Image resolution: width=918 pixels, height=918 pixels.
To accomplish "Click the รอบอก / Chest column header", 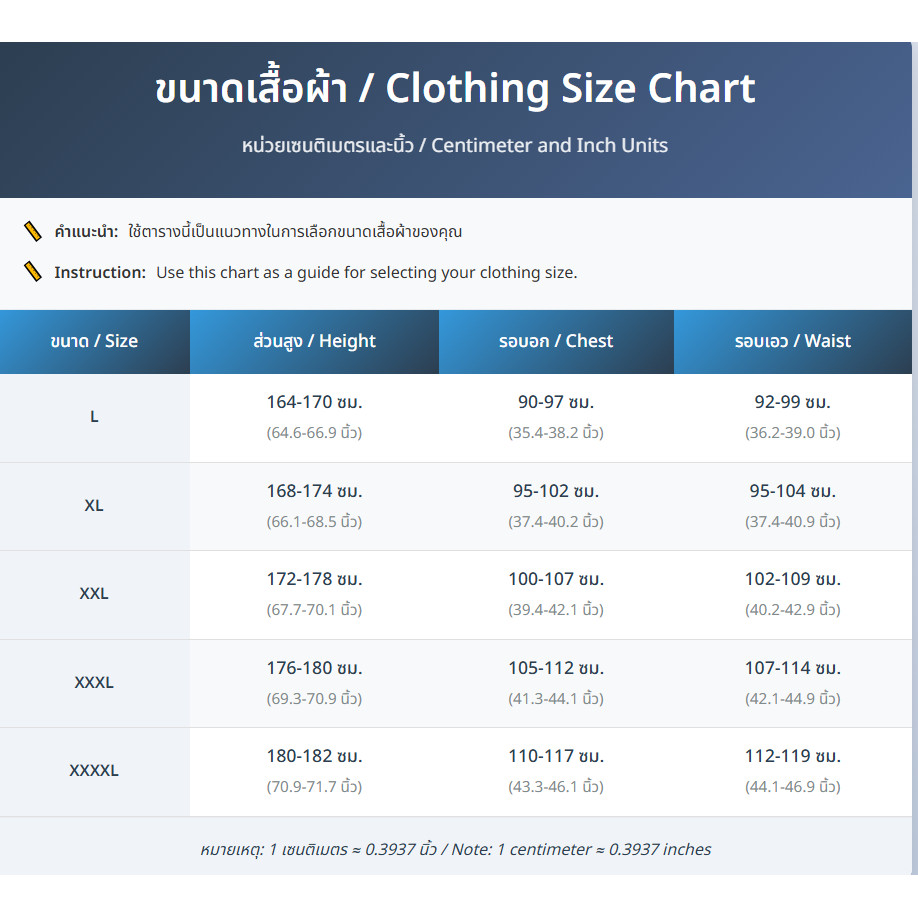I will pyautogui.click(x=556, y=341).
